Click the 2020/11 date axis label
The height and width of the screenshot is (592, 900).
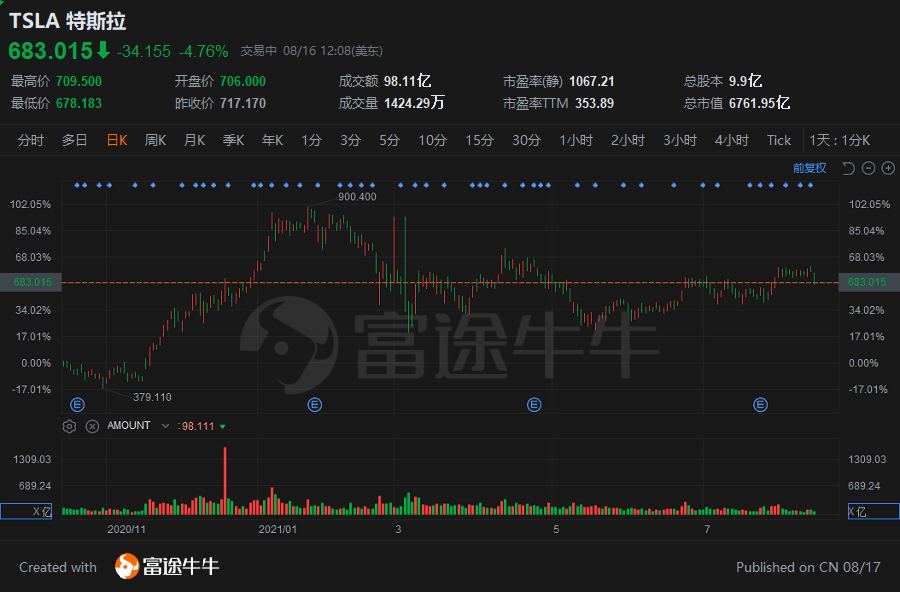click(x=126, y=529)
